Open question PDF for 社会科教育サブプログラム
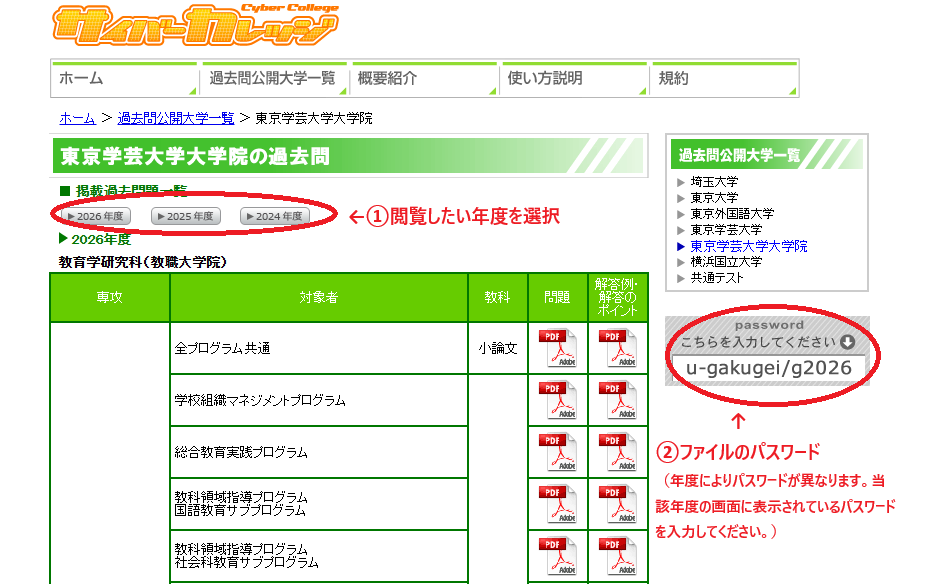This screenshot has height=584, width=928. click(558, 556)
